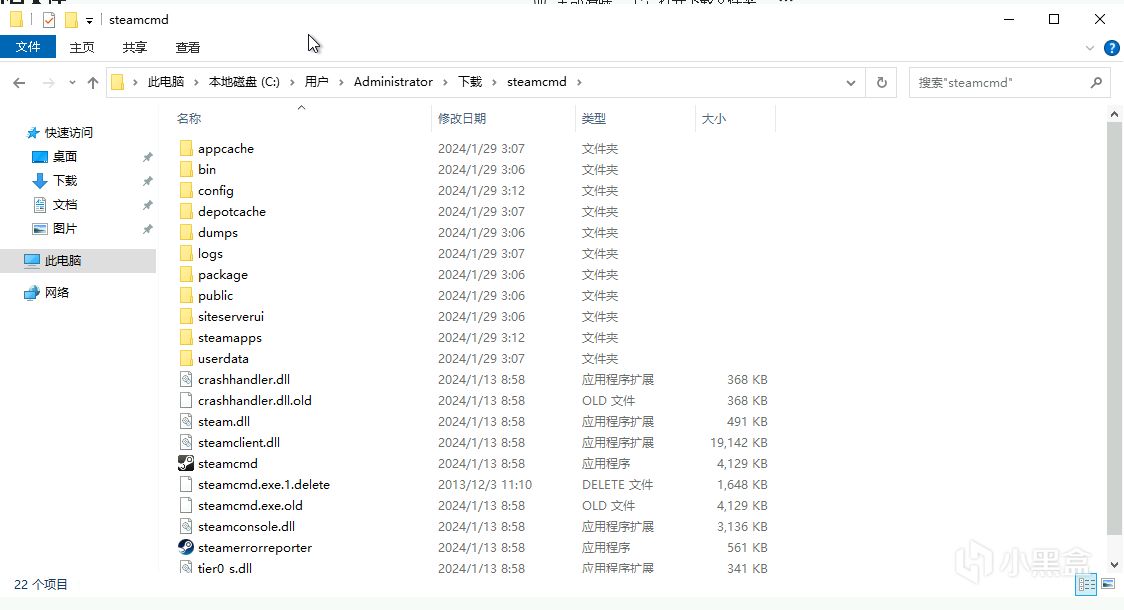Open 图片 in the navigation pane

pos(65,229)
